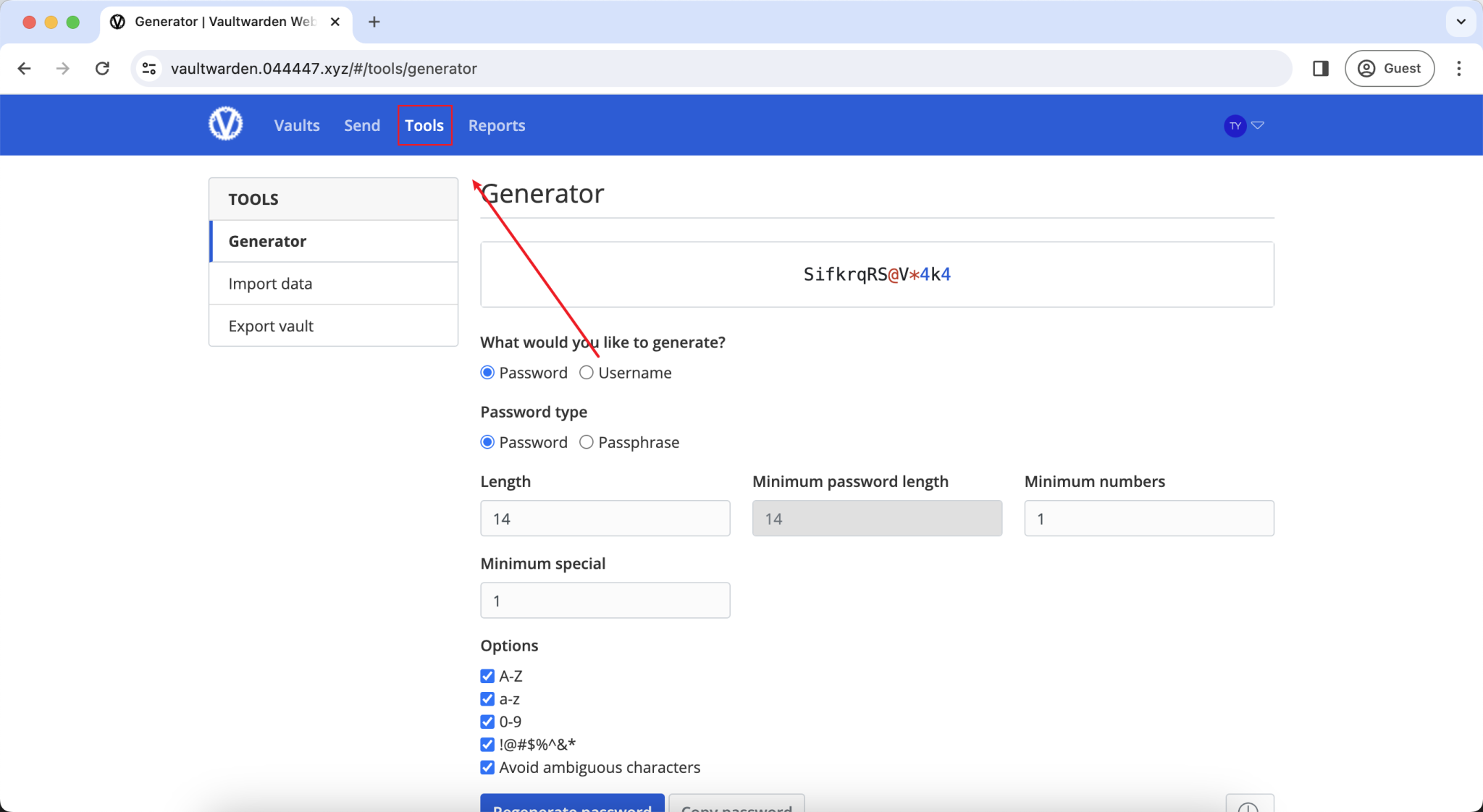Image resolution: width=1483 pixels, height=812 pixels.
Task: Open the tab search chevron at top right
Action: point(1461,22)
